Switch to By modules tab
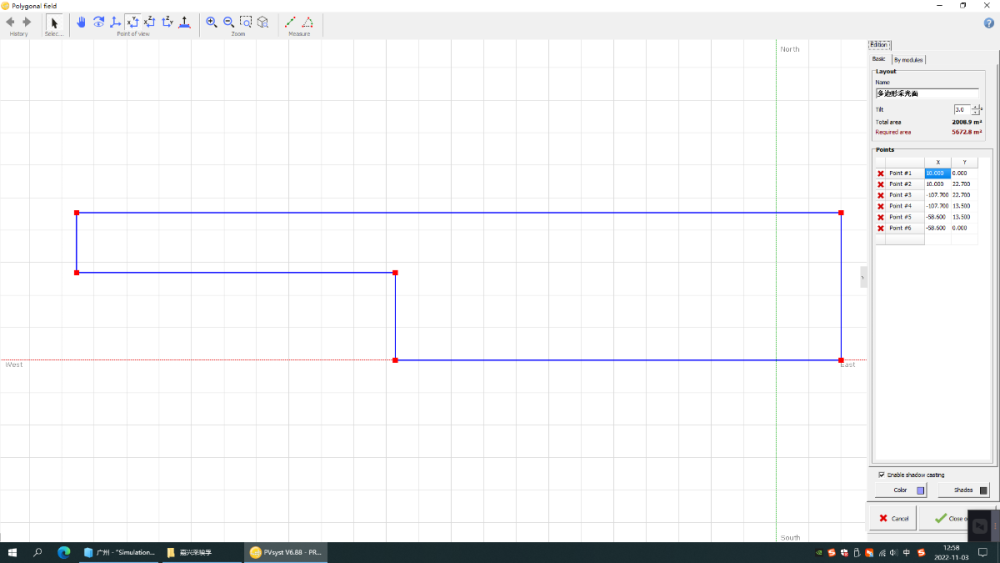This screenshot has width=1000, height=563. pyautogui.click(x=909, y=60)
